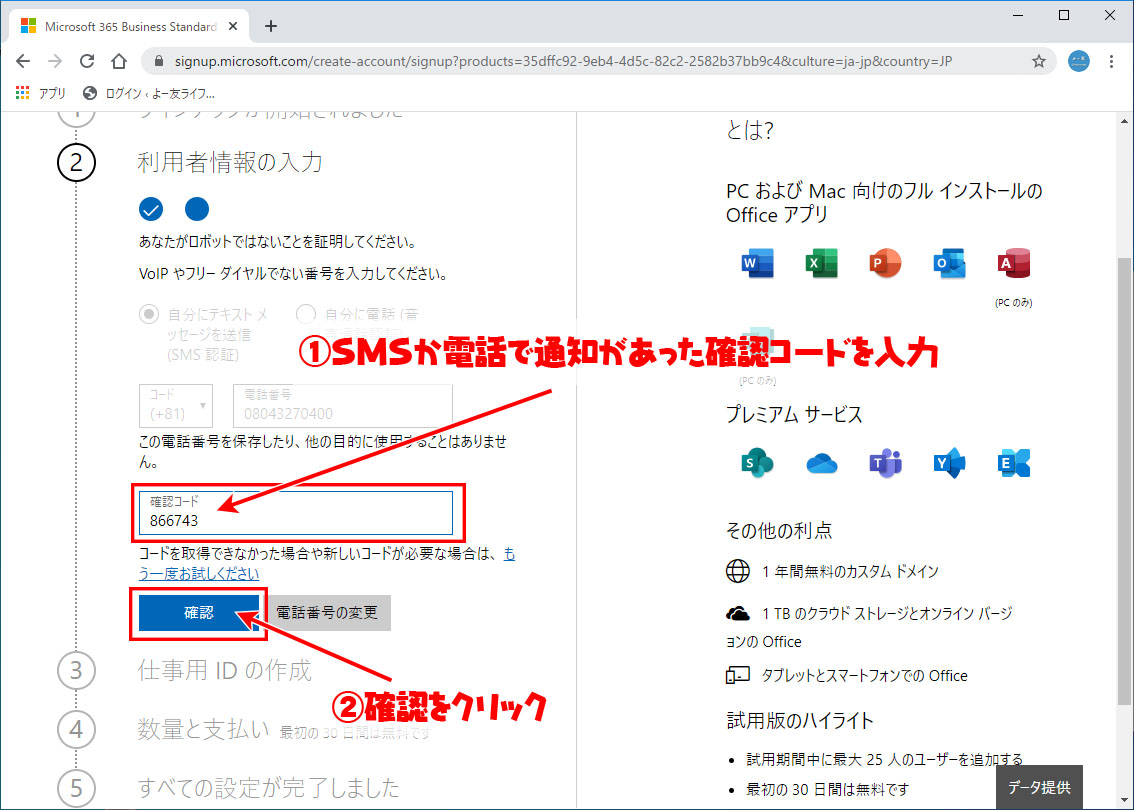Select the Microsoft 365 Business Standard tab
This screenshot has width=1134, height=810.
pos(129,26)
